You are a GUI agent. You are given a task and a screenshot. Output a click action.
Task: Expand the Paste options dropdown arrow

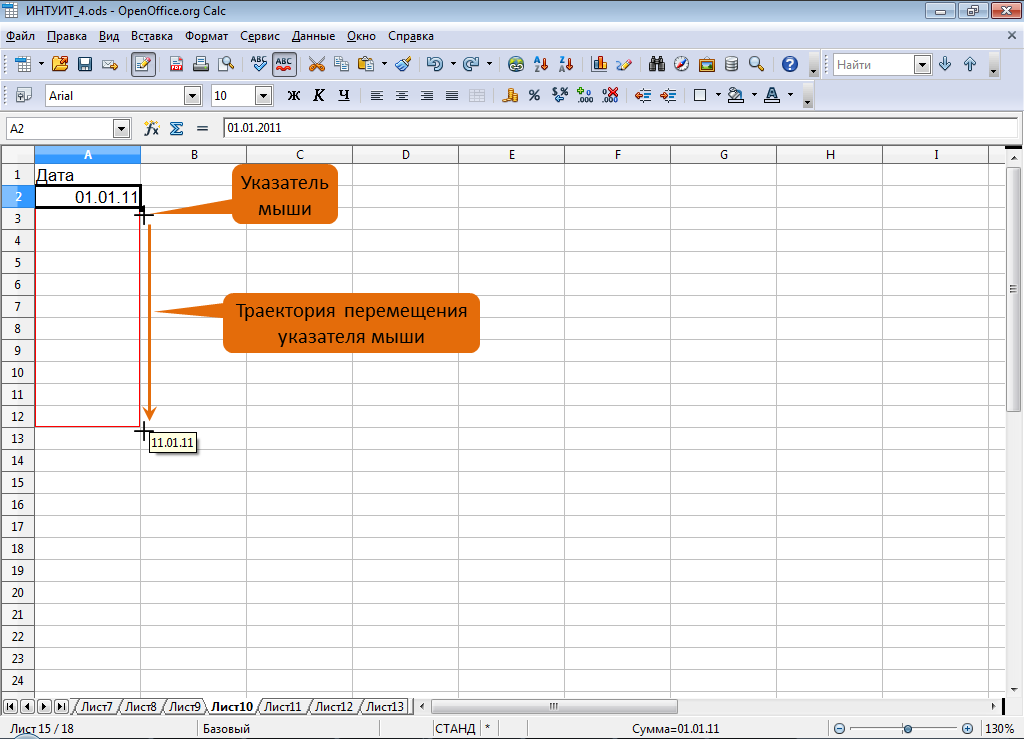(x=384, y=64)
